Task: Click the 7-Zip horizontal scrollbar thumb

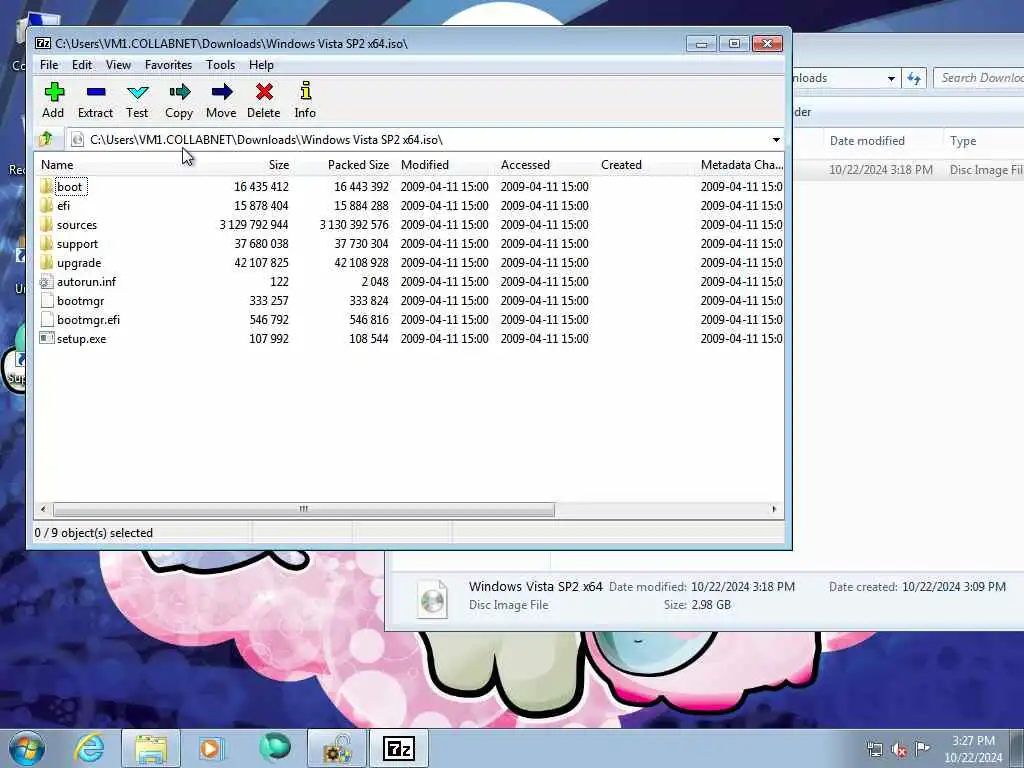Action: (x=304, y=509)
